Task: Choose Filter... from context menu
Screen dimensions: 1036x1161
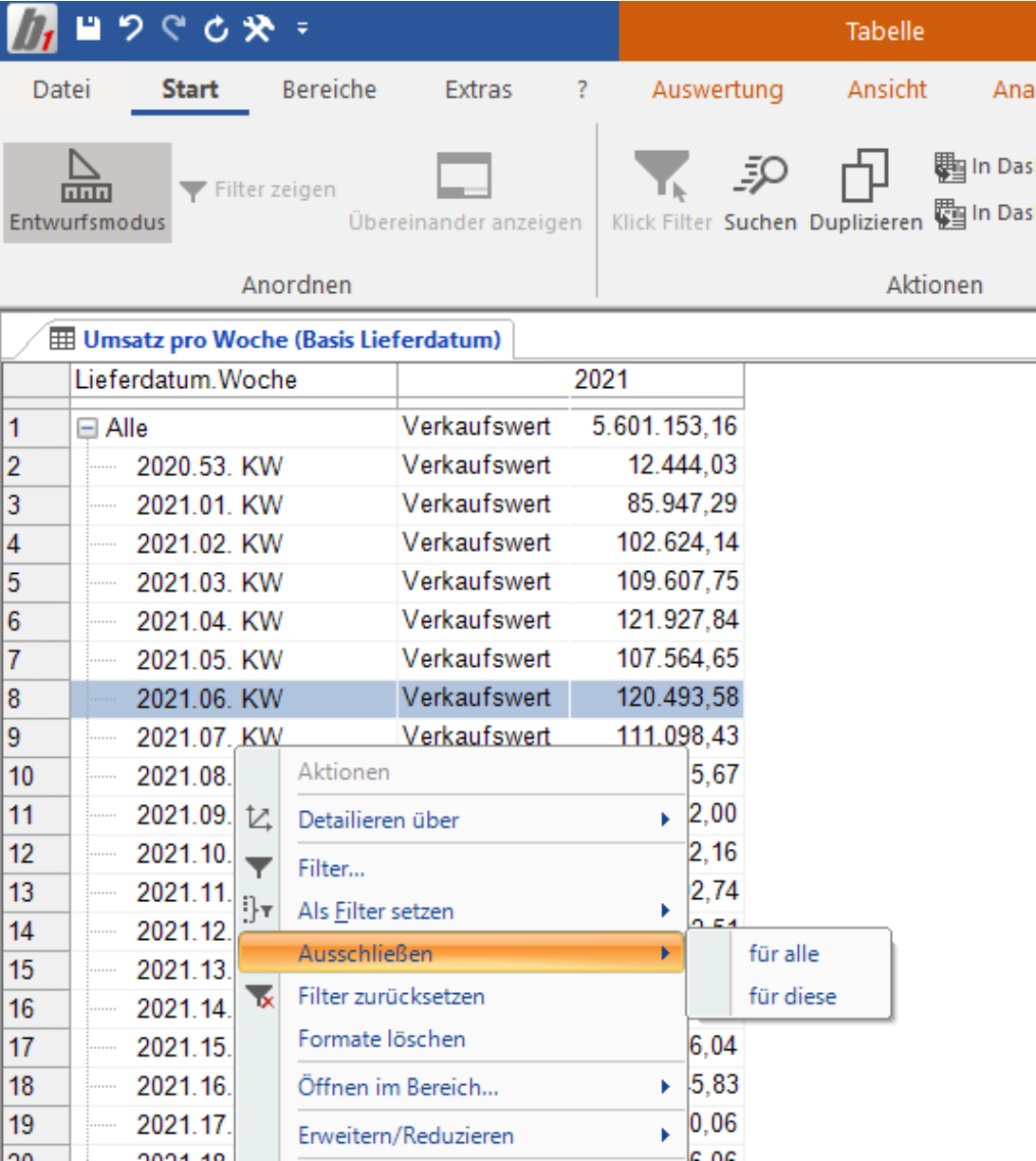Action: [461, 869]
